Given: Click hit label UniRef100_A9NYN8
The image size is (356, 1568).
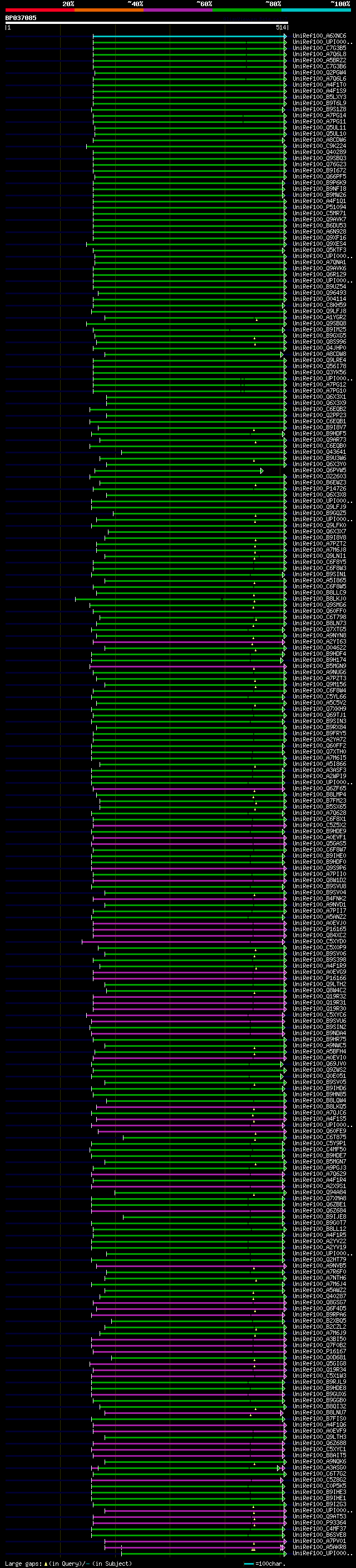Looking at the screenshot, I should [x=319, y=635].
